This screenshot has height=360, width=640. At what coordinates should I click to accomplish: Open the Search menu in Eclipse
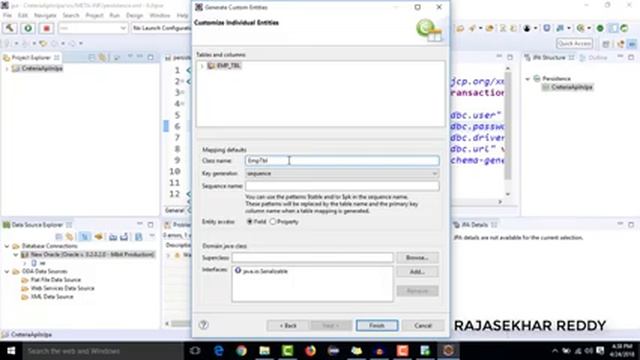(71, 16)
